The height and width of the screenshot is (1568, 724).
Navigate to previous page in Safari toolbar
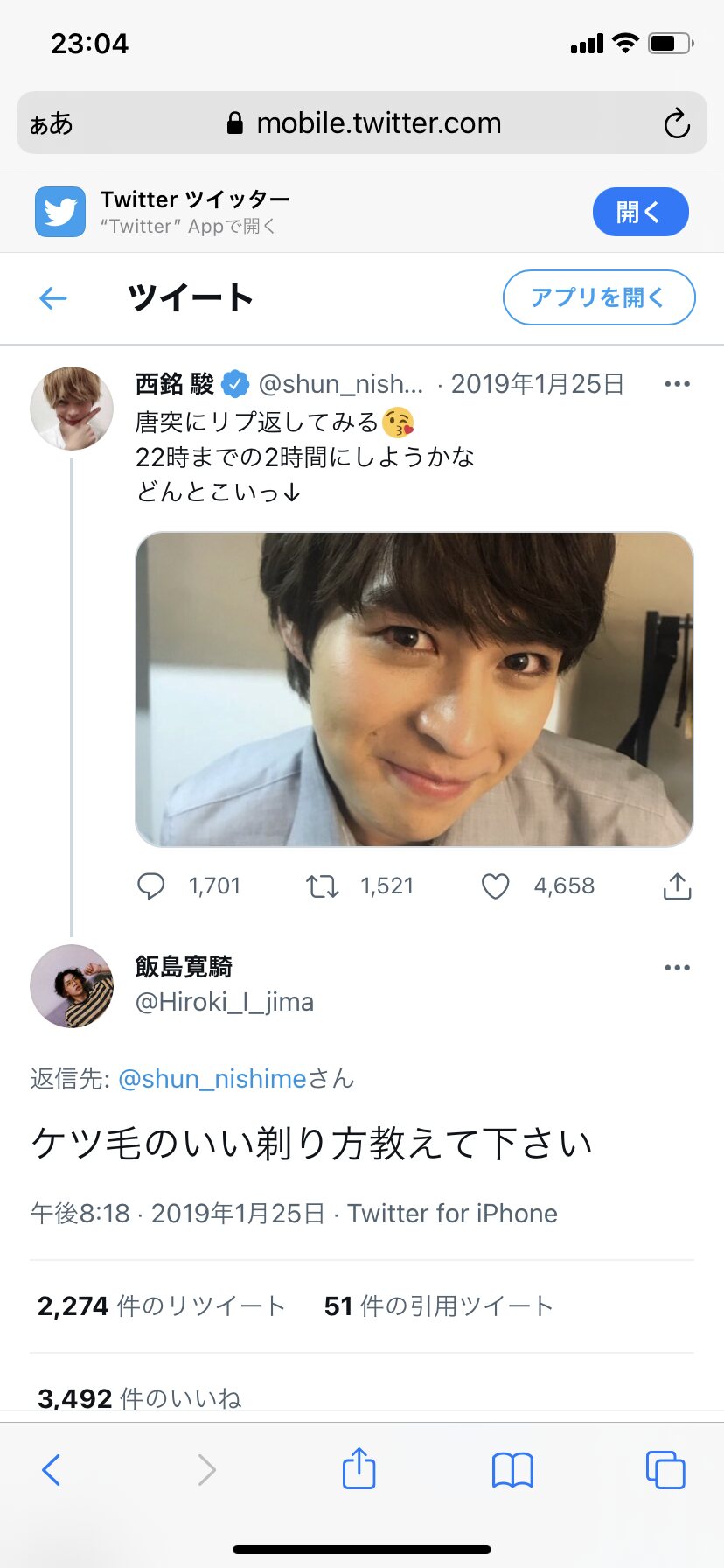click(x=52, y=1470)
